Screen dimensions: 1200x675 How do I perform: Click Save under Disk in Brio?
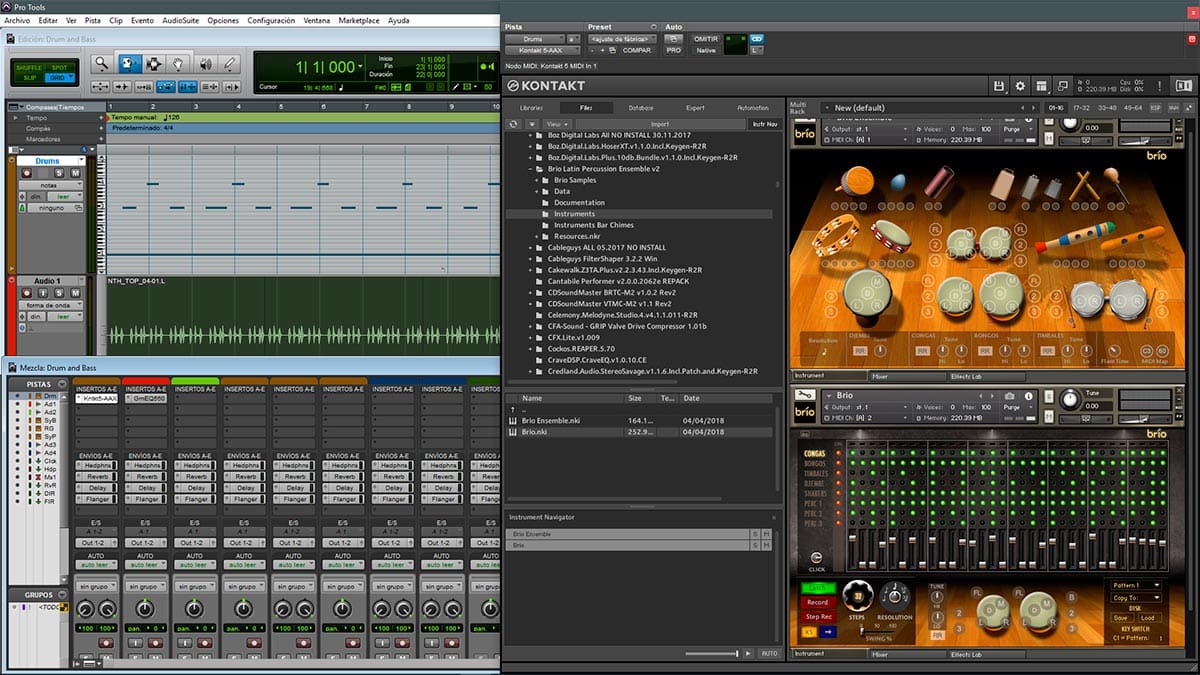tap(1124, 618)
